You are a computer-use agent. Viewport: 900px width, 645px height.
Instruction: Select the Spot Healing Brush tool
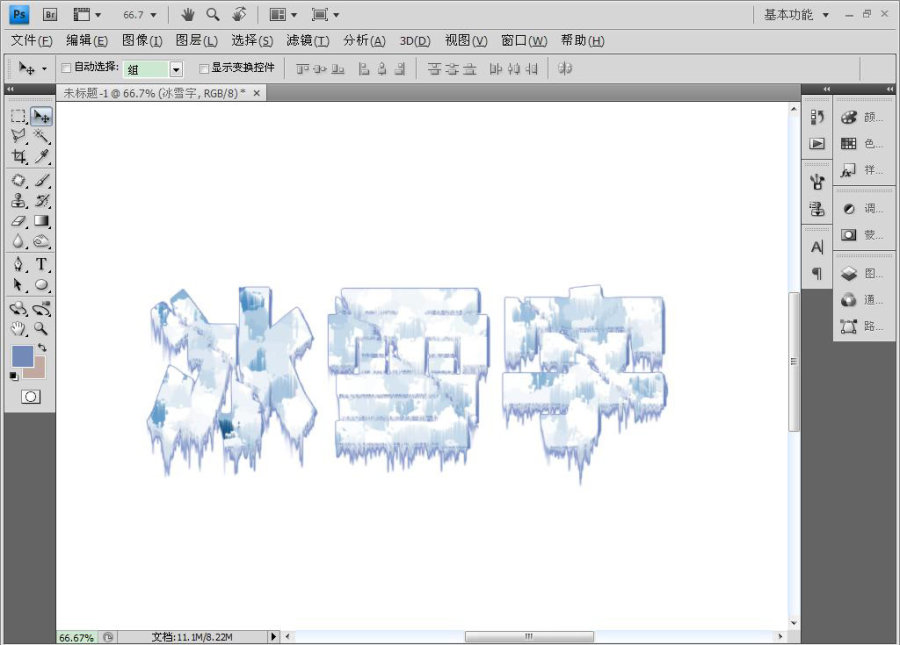pos(18,180)
